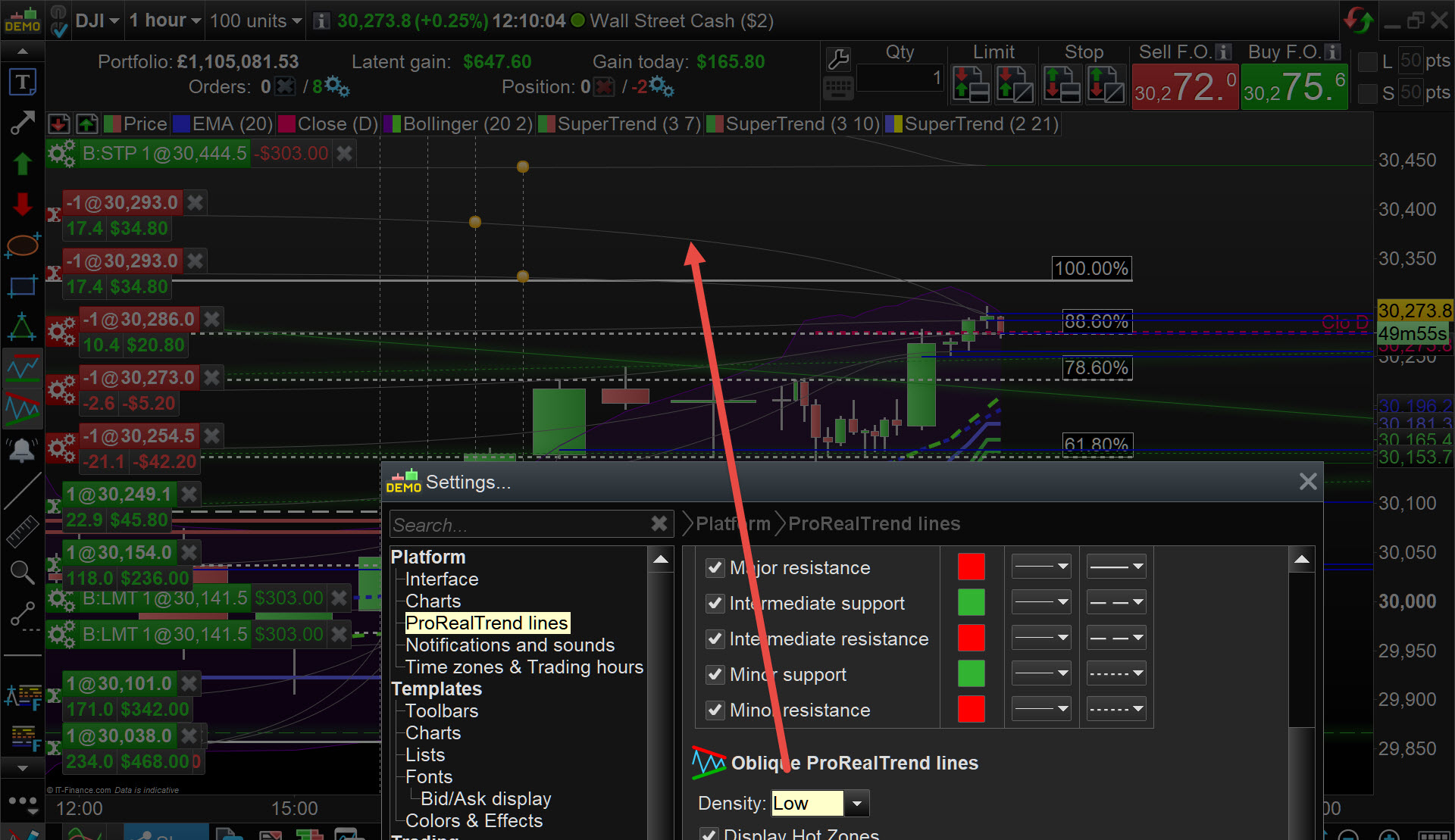Open Notifications and sounds settings
The image size is (1455, 840).
click(x=509, y=645)
